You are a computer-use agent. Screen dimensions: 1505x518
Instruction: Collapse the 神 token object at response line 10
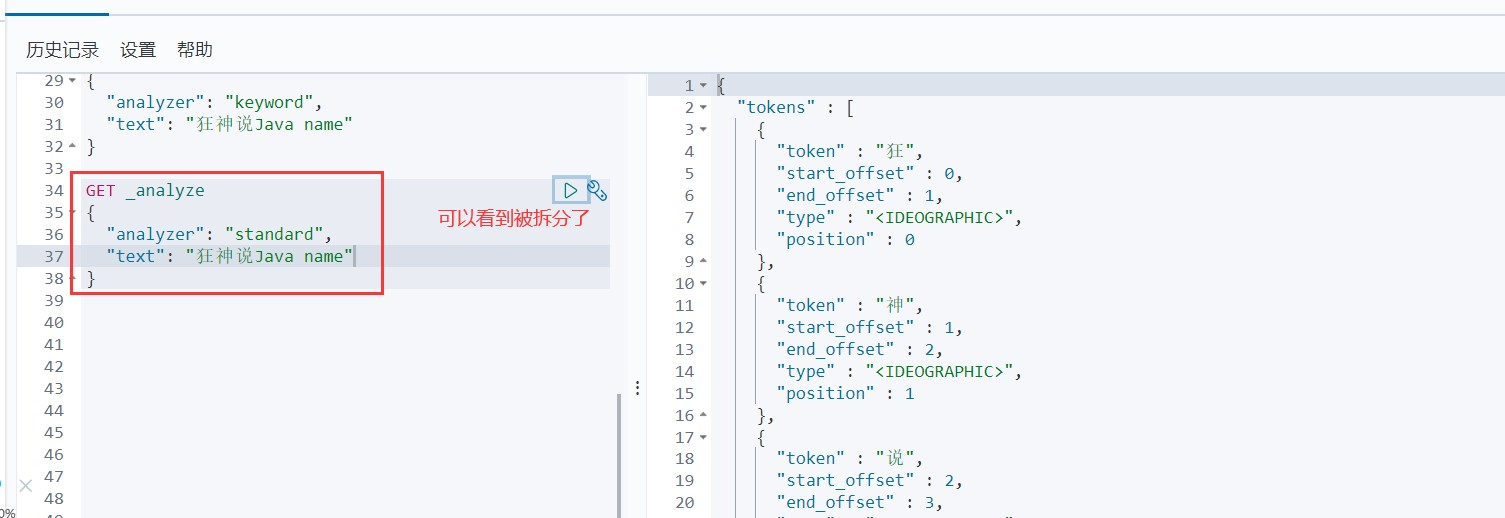(703, 284)
